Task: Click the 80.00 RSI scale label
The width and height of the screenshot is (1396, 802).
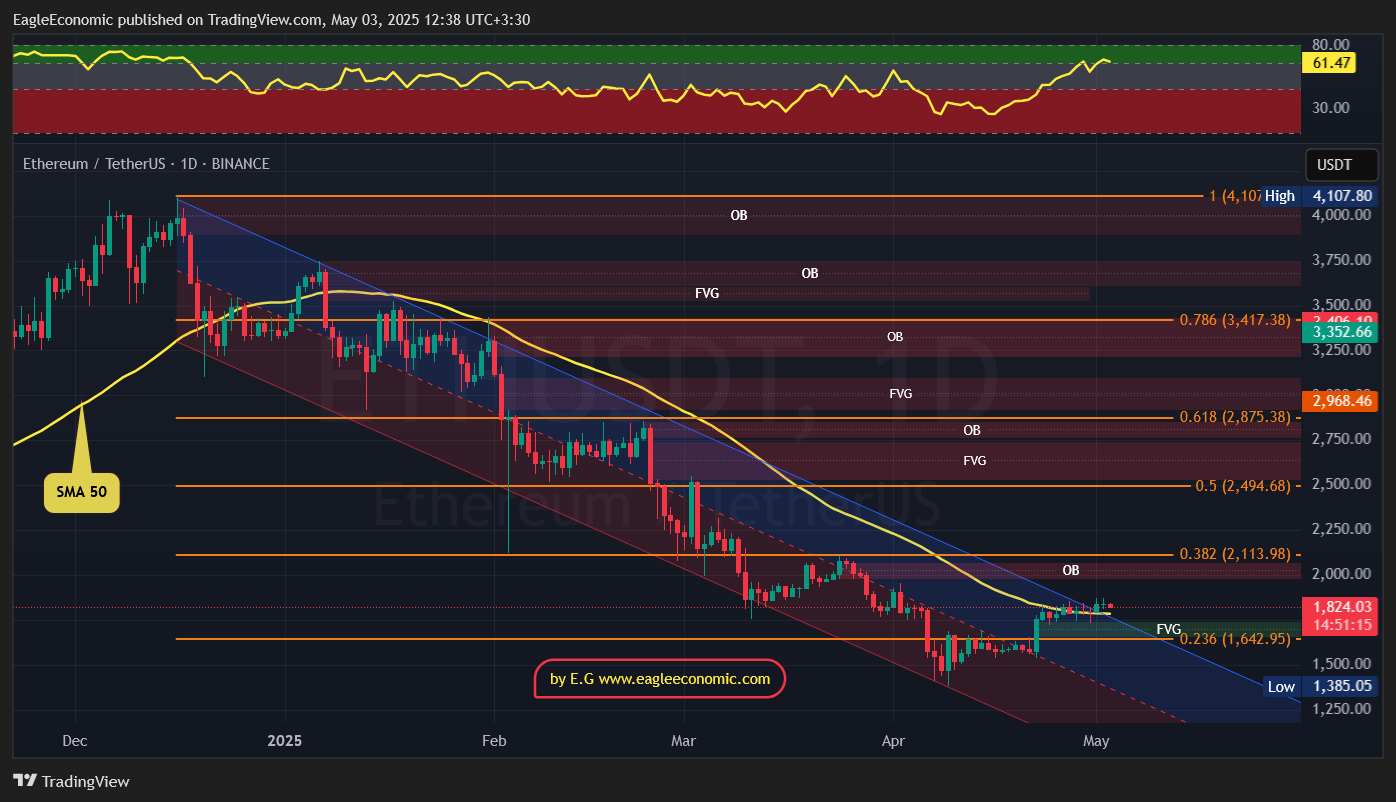Action: pos(1331,45)
